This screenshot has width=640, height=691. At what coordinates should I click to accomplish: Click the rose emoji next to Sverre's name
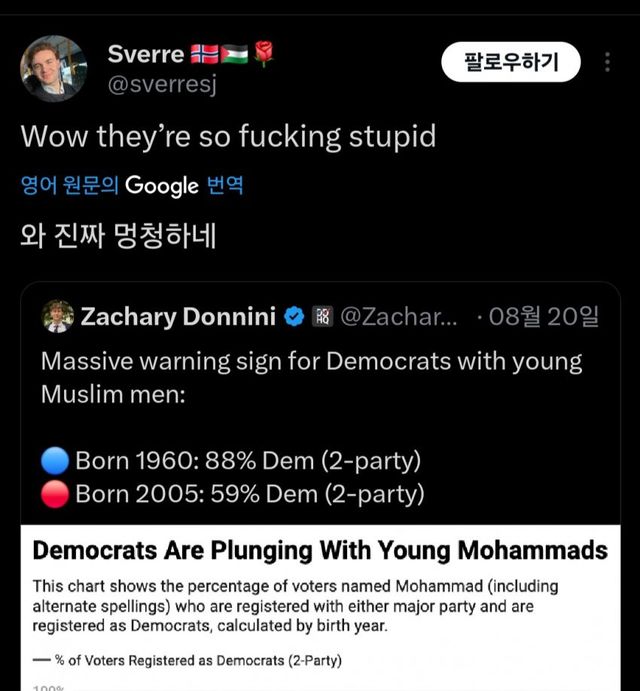(263, 54)
